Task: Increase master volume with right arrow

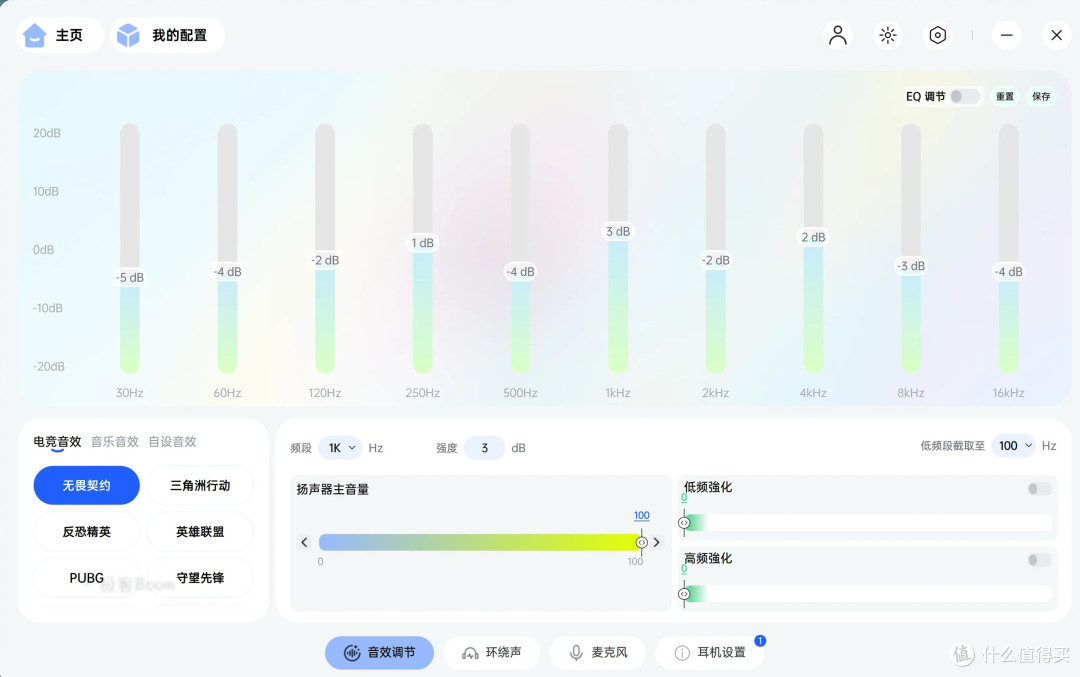Action: (x=656, y=543)
